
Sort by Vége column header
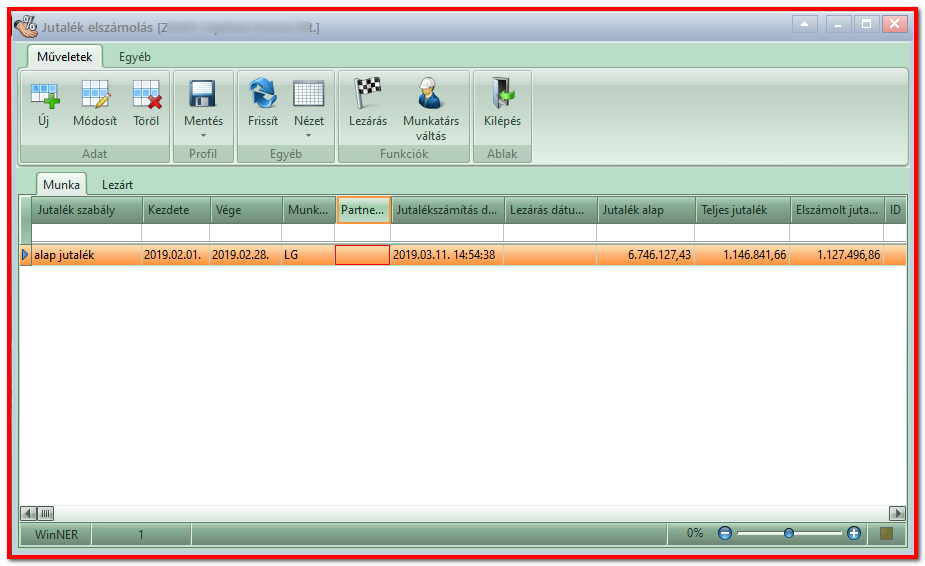(x=246, y=210)
